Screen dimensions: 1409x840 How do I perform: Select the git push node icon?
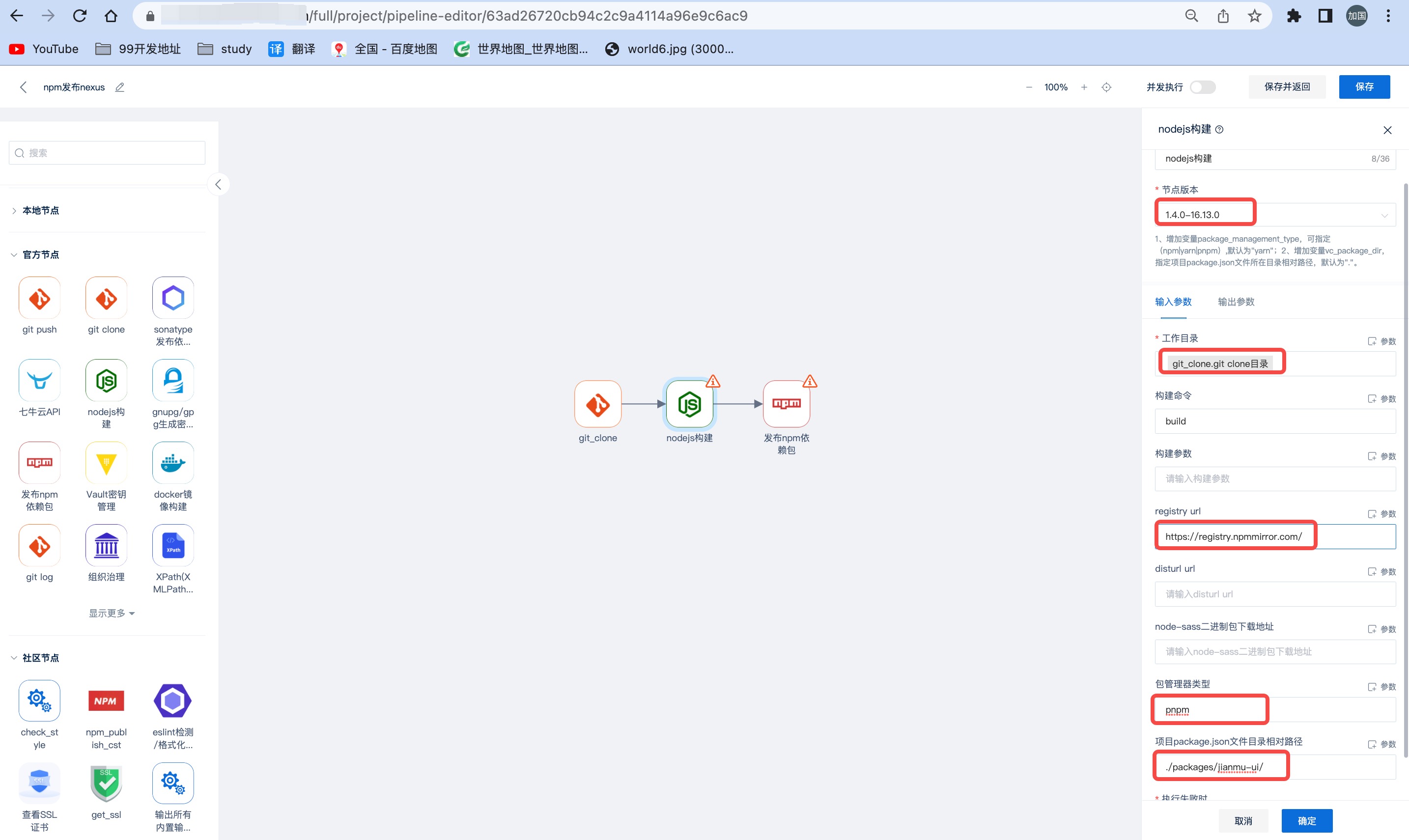[39, 298]
